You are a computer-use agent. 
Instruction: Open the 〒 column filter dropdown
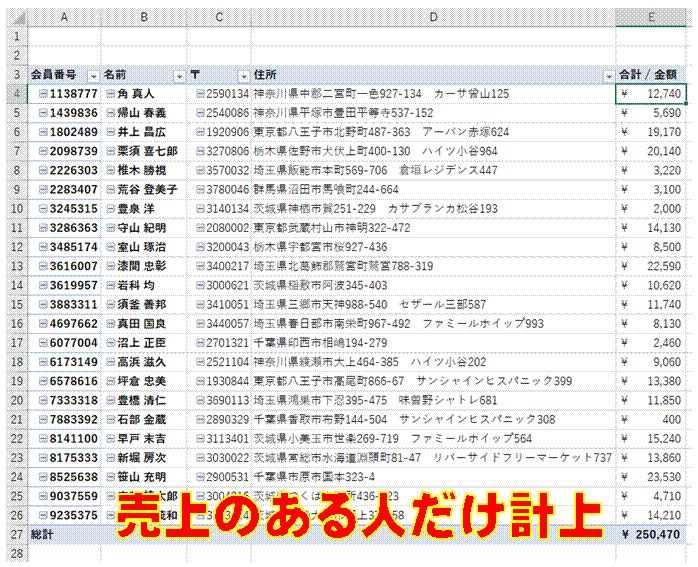click(243, 77)
